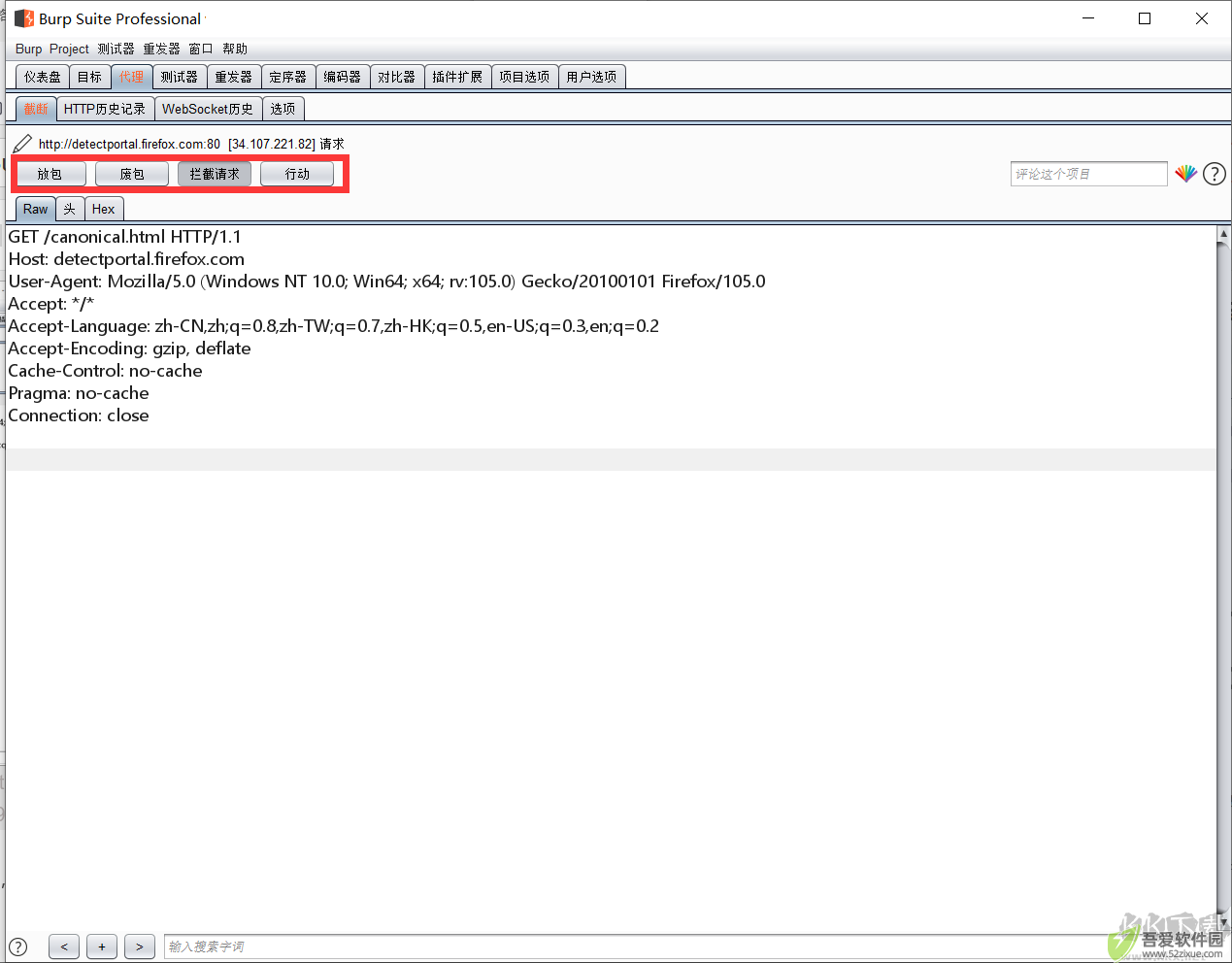
Task: Close the Burp Suite window
Action: [1202, 18]
